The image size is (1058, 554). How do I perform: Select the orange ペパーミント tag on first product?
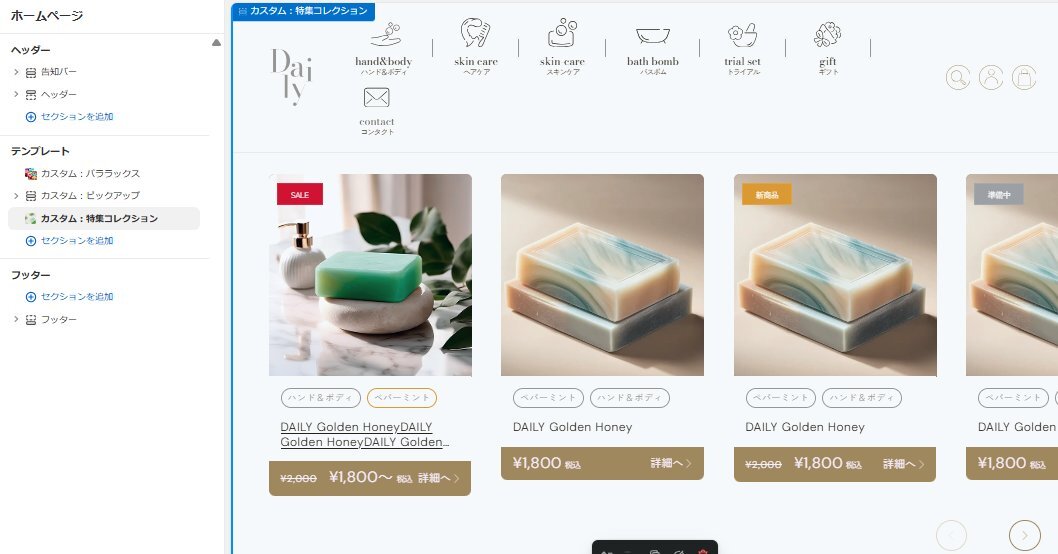(x=402, y=398)
